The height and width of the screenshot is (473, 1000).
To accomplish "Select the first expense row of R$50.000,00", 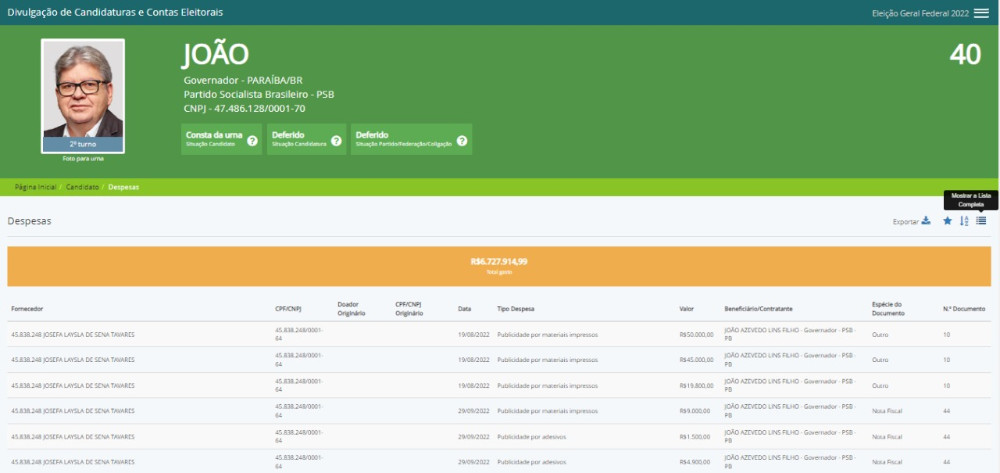I will tap(499, 334).
